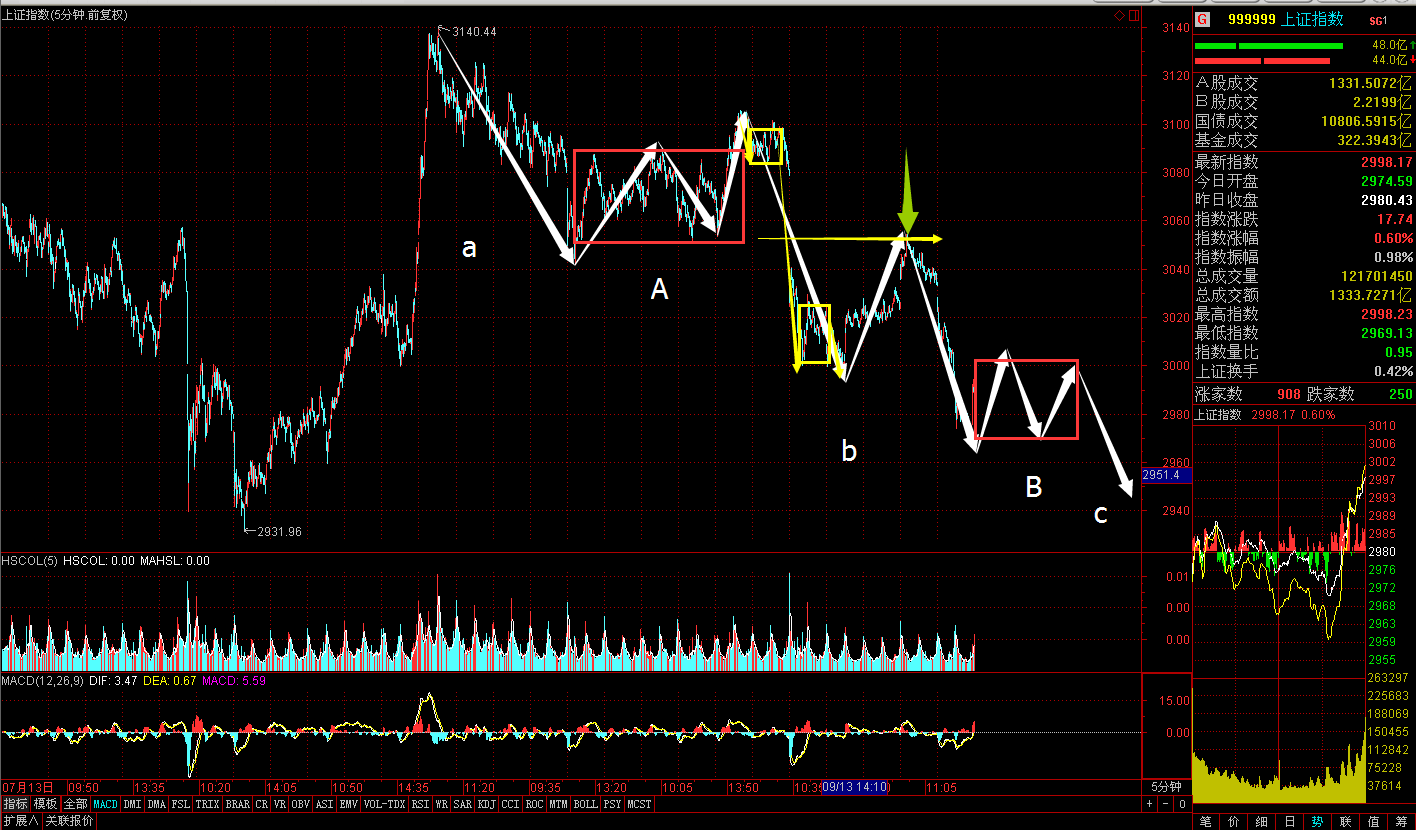Open the 价 price tab
The image size is (1416, 830).
point(1234,821)
